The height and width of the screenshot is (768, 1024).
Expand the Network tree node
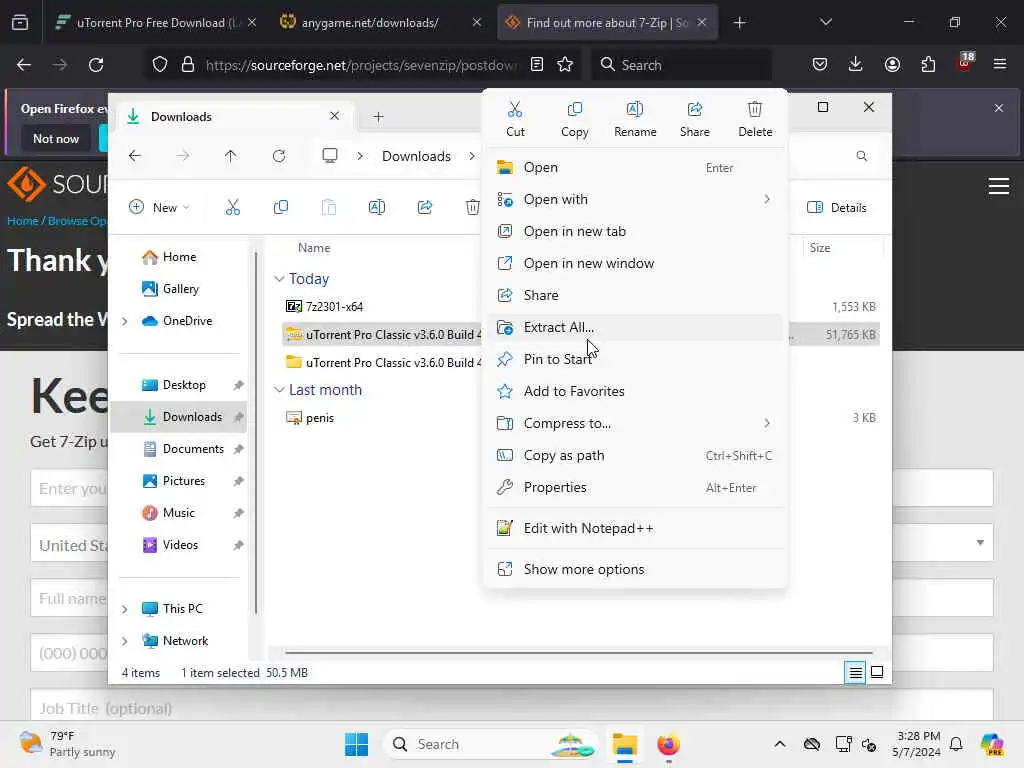(125, 641)
